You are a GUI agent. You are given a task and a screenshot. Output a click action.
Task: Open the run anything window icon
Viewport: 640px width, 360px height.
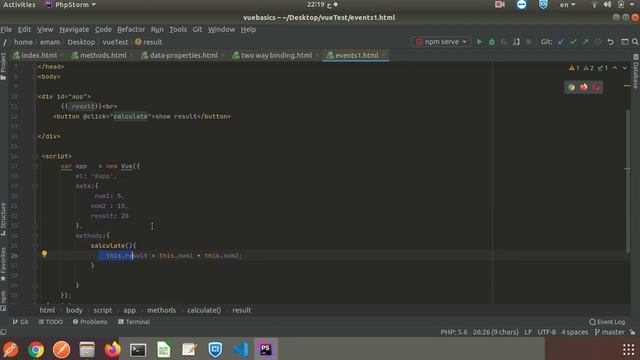[624, 42]
